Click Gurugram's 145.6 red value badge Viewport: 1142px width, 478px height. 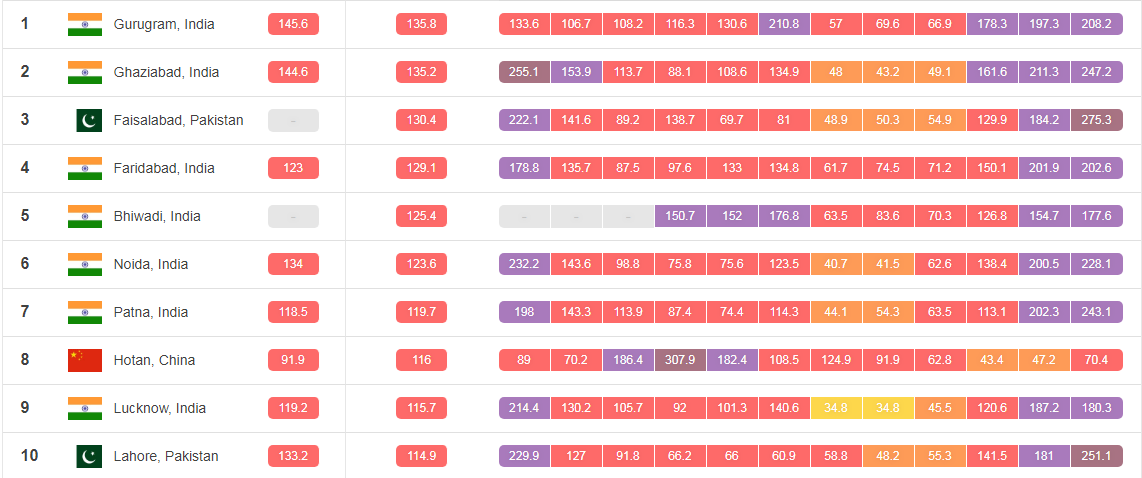[x=293, y=24]
